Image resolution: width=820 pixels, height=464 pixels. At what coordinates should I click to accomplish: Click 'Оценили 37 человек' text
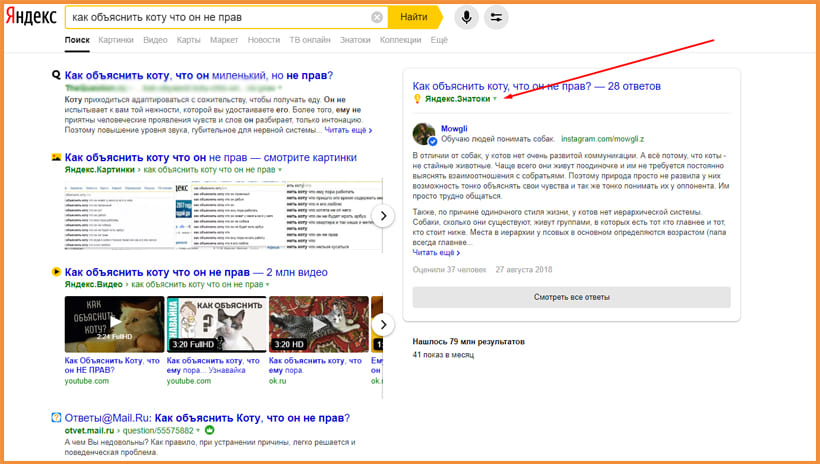pos(449,270)
